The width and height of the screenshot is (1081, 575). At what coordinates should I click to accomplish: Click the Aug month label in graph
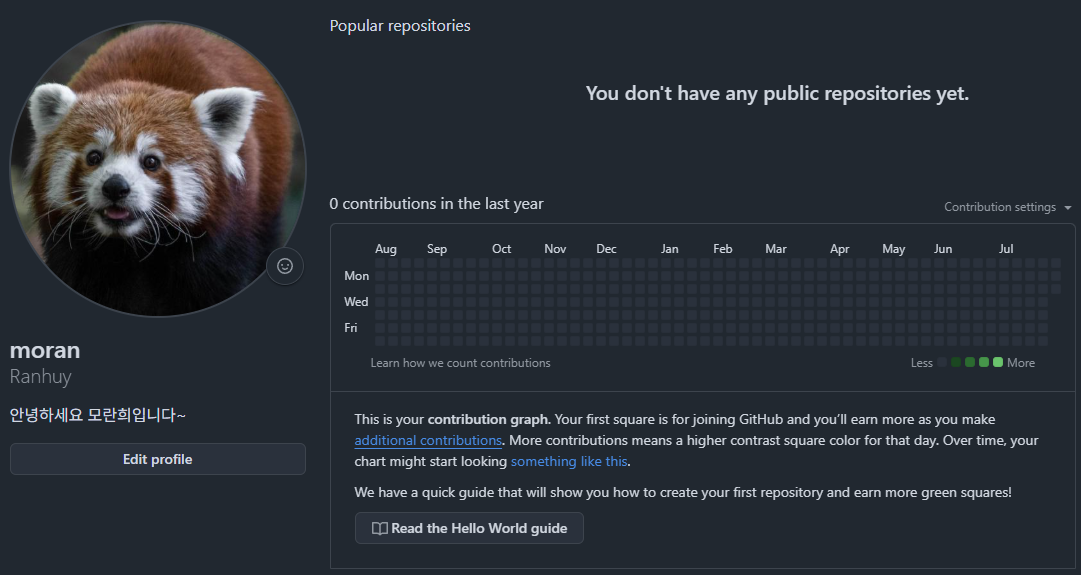pyautogui.click(x=385, y=249)
